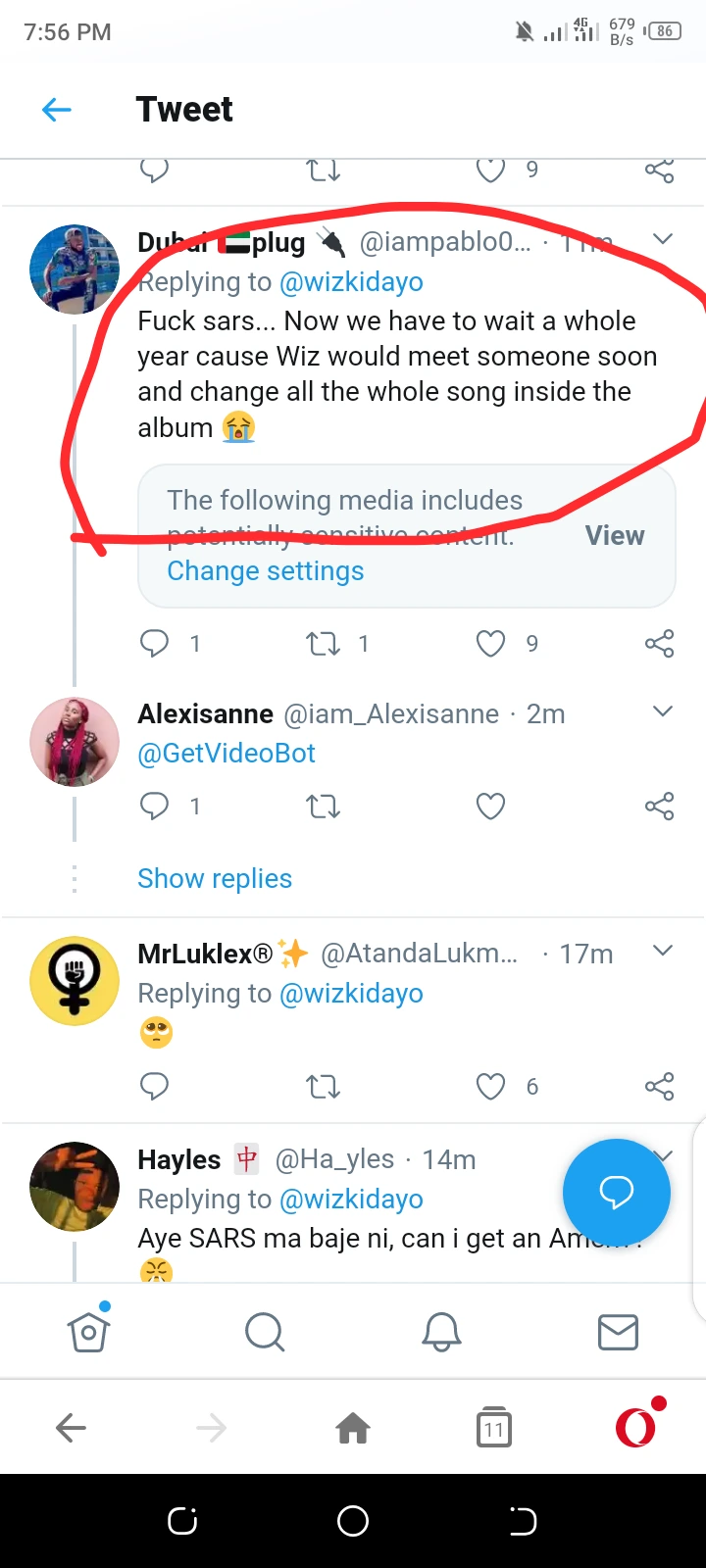Tap the back arrow beside Tweet title
706x1568 pixels.
[x=57, y=110]
